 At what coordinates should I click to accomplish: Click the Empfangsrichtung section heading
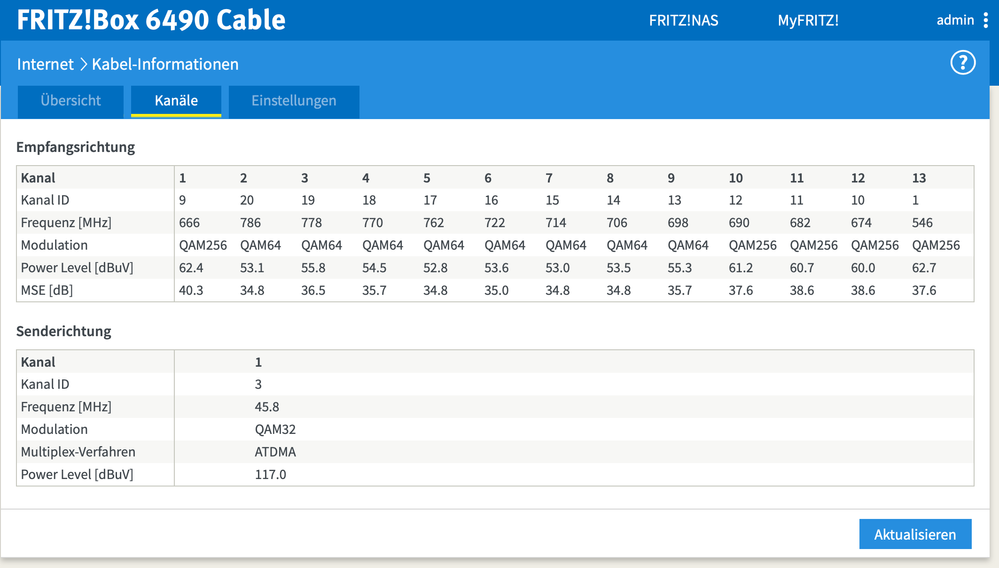[x=76, y=147]
